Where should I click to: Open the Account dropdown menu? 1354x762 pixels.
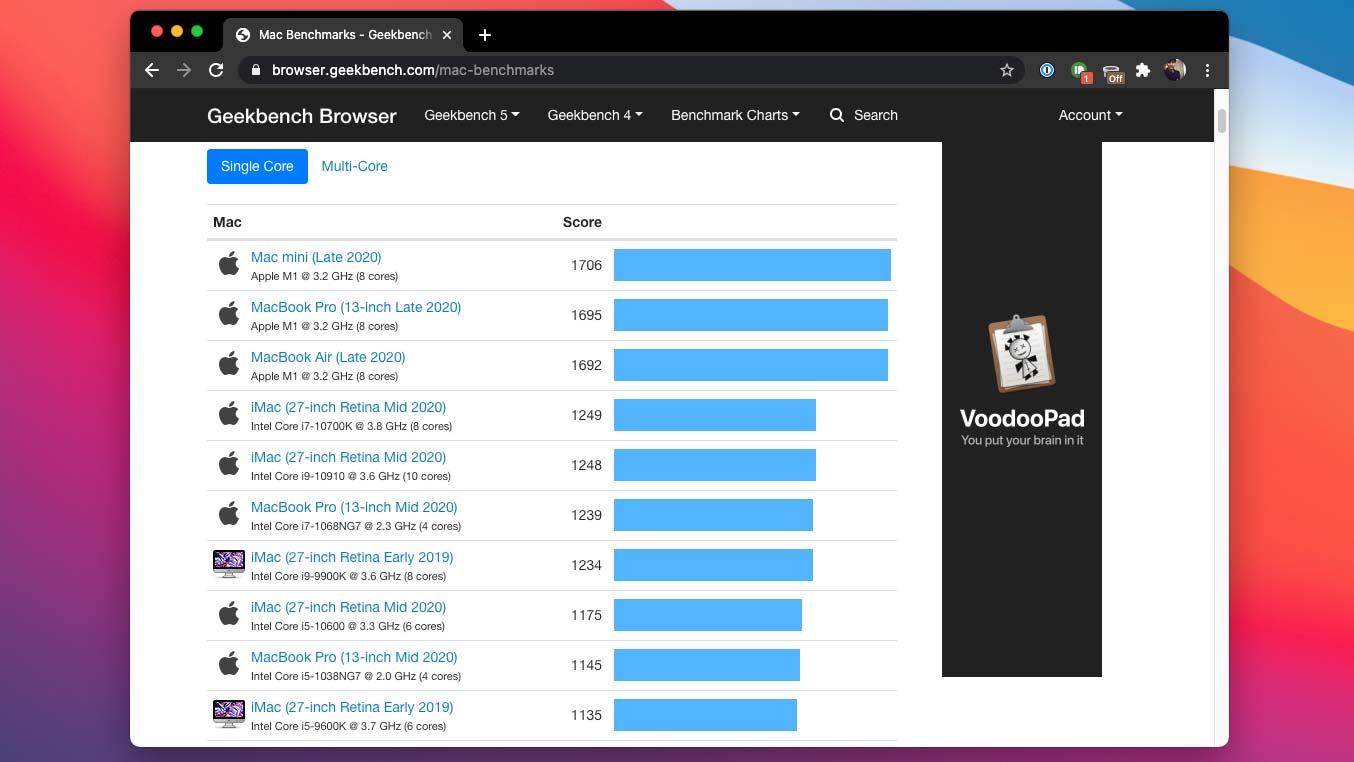tap(1090, 115)
